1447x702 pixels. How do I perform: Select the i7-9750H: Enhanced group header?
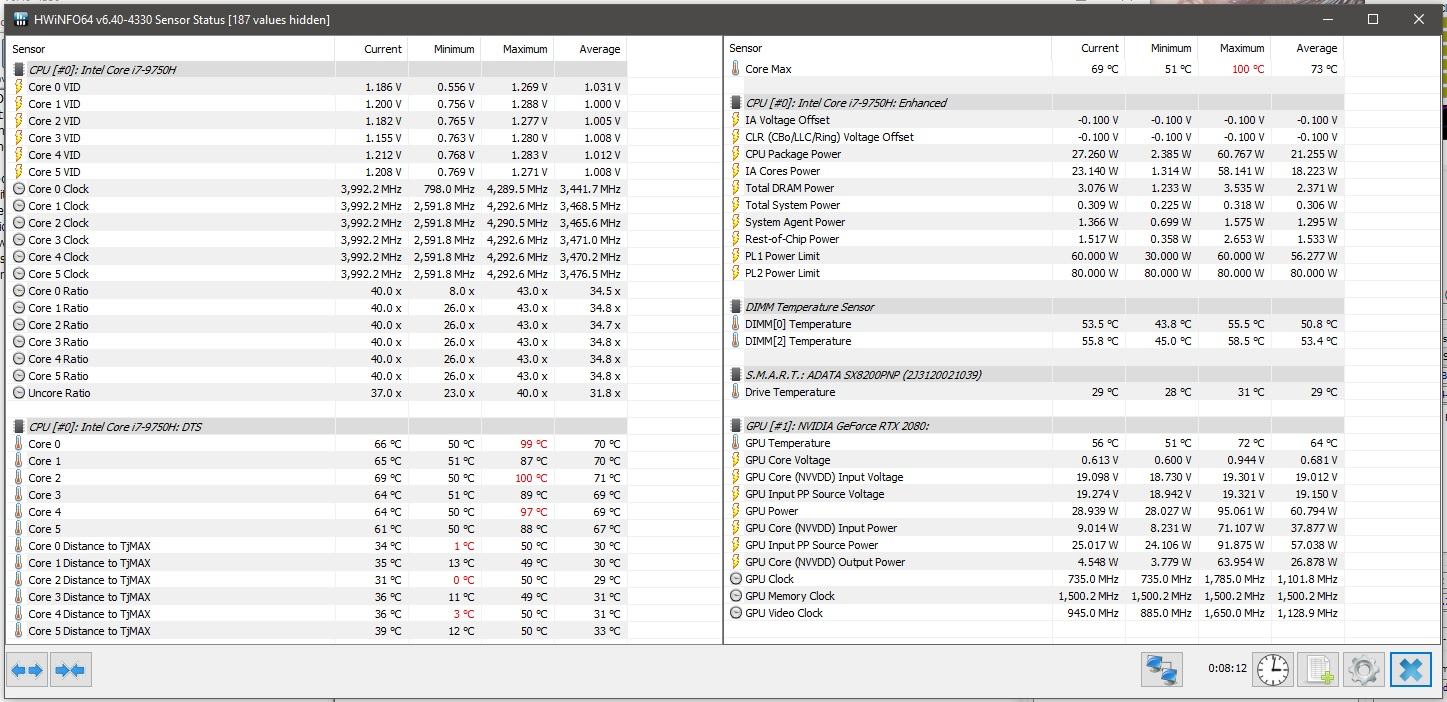[x=1034, y=103]
